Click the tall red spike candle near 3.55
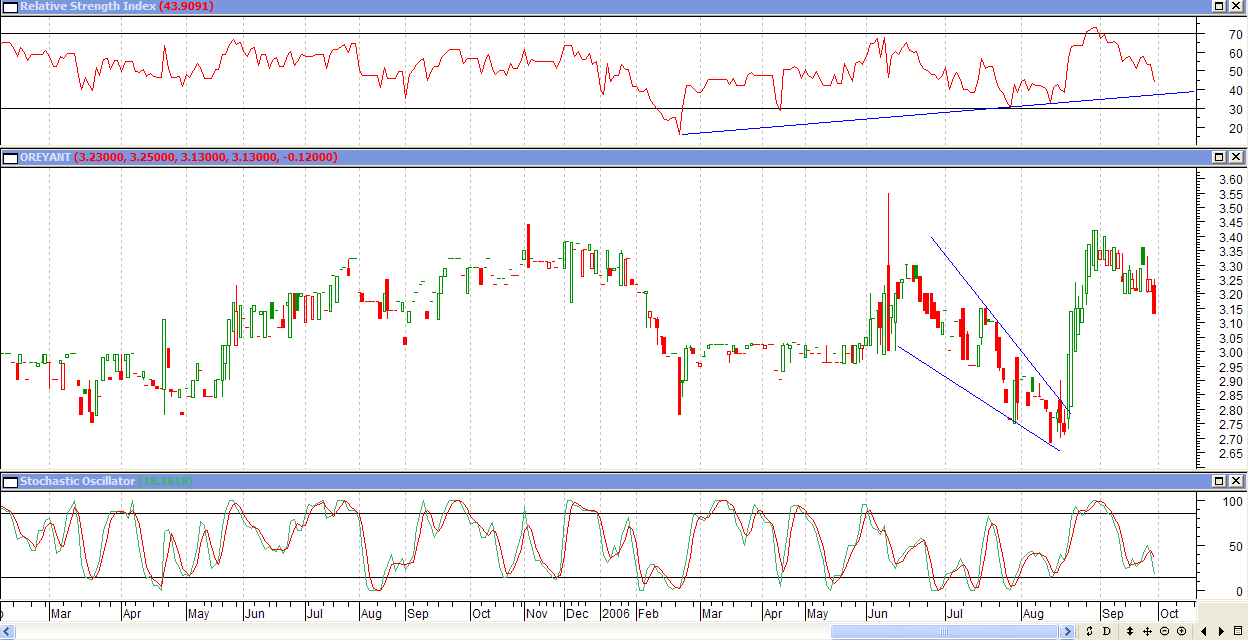1248x640 pixels. click(x=887, y=272)
